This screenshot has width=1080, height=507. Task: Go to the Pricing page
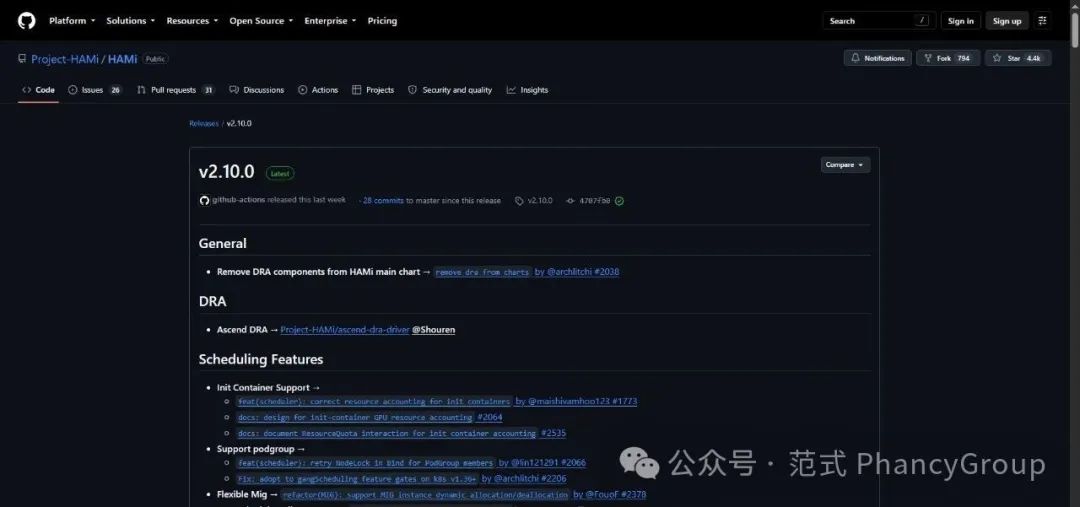[x=382, y=21]
